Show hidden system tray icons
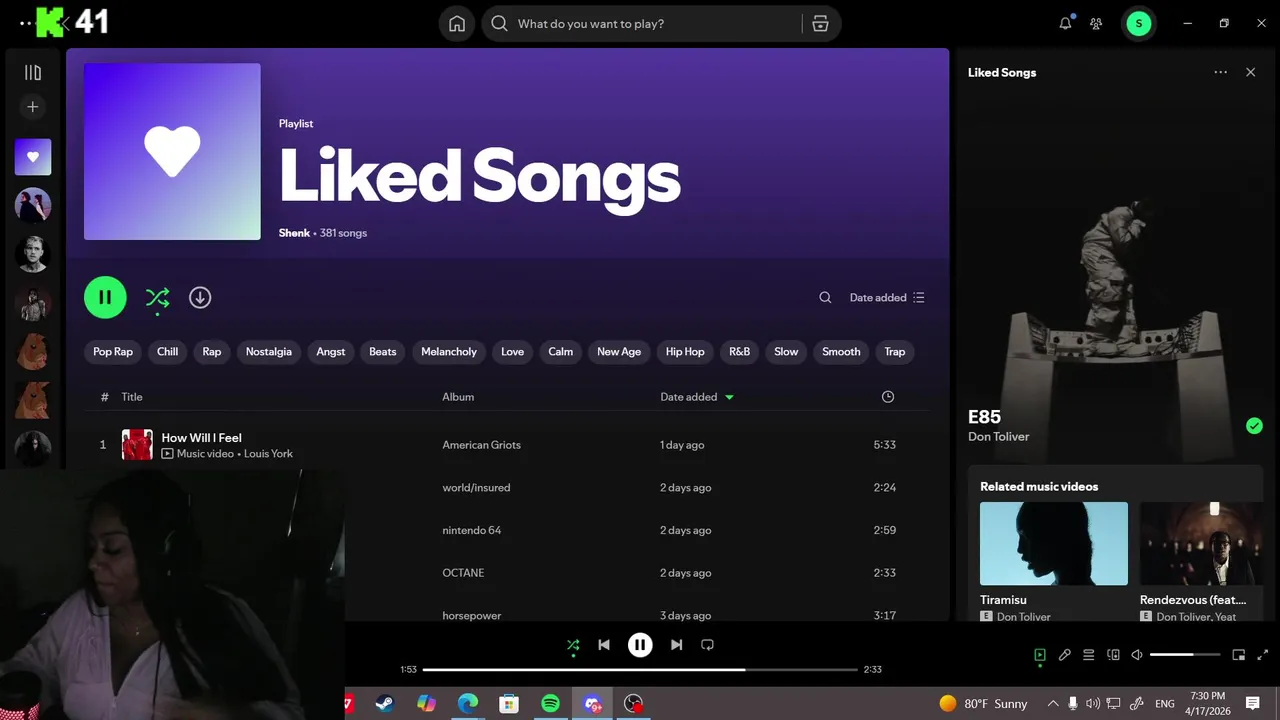The image size is (1280, 720). (1052, 704)
